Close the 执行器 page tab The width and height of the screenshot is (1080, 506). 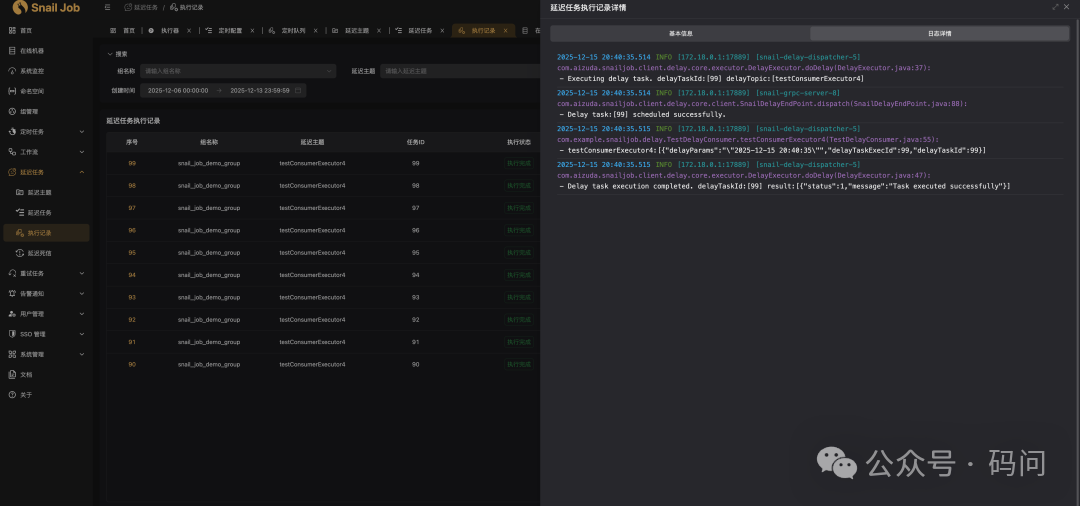(x=189, y=31)
